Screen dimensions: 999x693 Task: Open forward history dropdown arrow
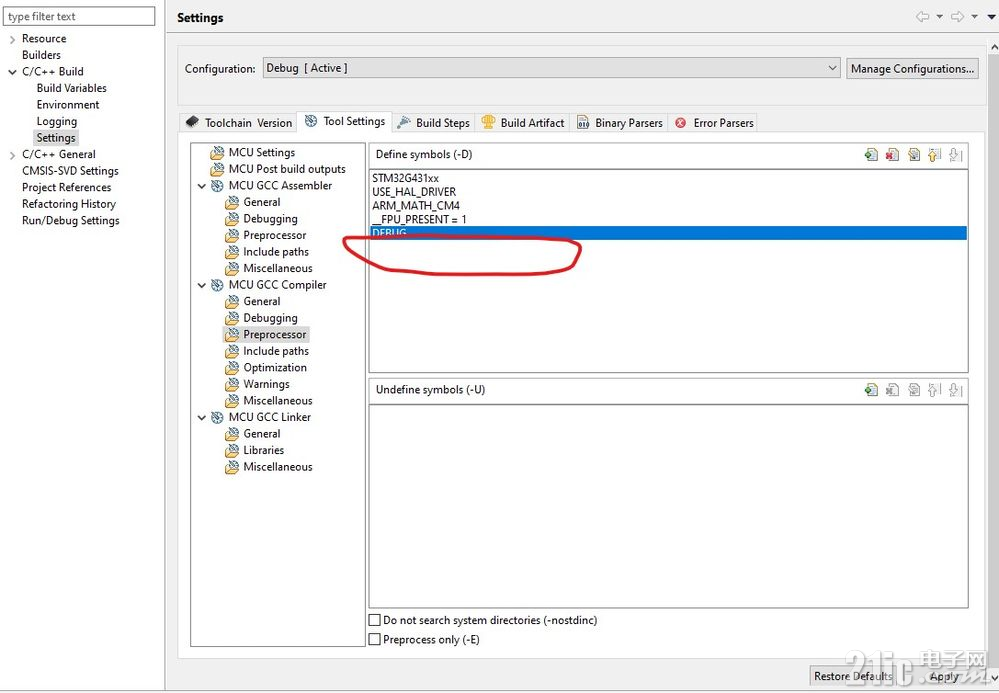[x=974, y=17]
